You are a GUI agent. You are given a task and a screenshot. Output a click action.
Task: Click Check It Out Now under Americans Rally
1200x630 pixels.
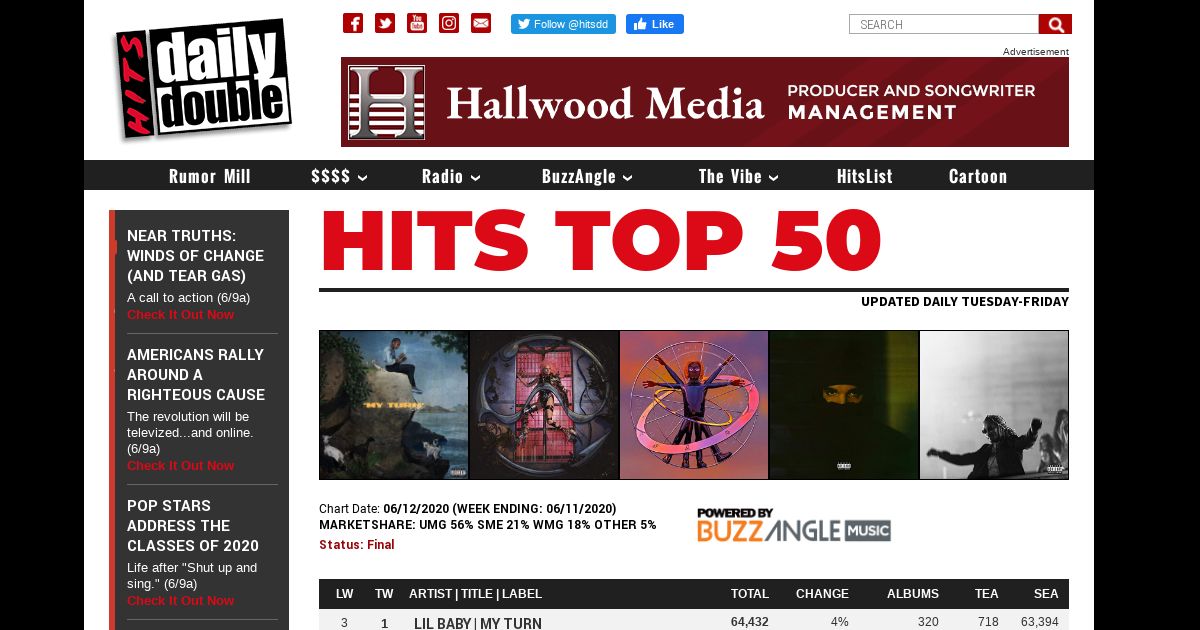[180, 465]
